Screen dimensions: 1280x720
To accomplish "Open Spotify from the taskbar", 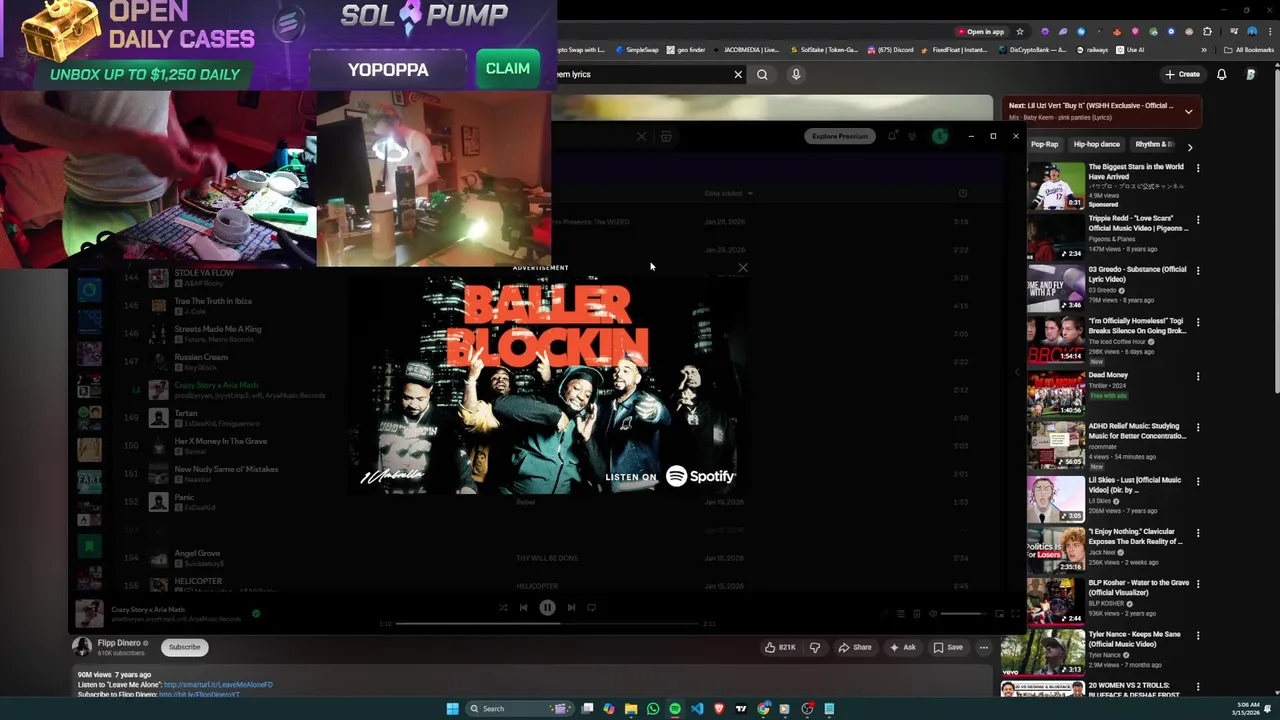I will (x=675, y=708).
